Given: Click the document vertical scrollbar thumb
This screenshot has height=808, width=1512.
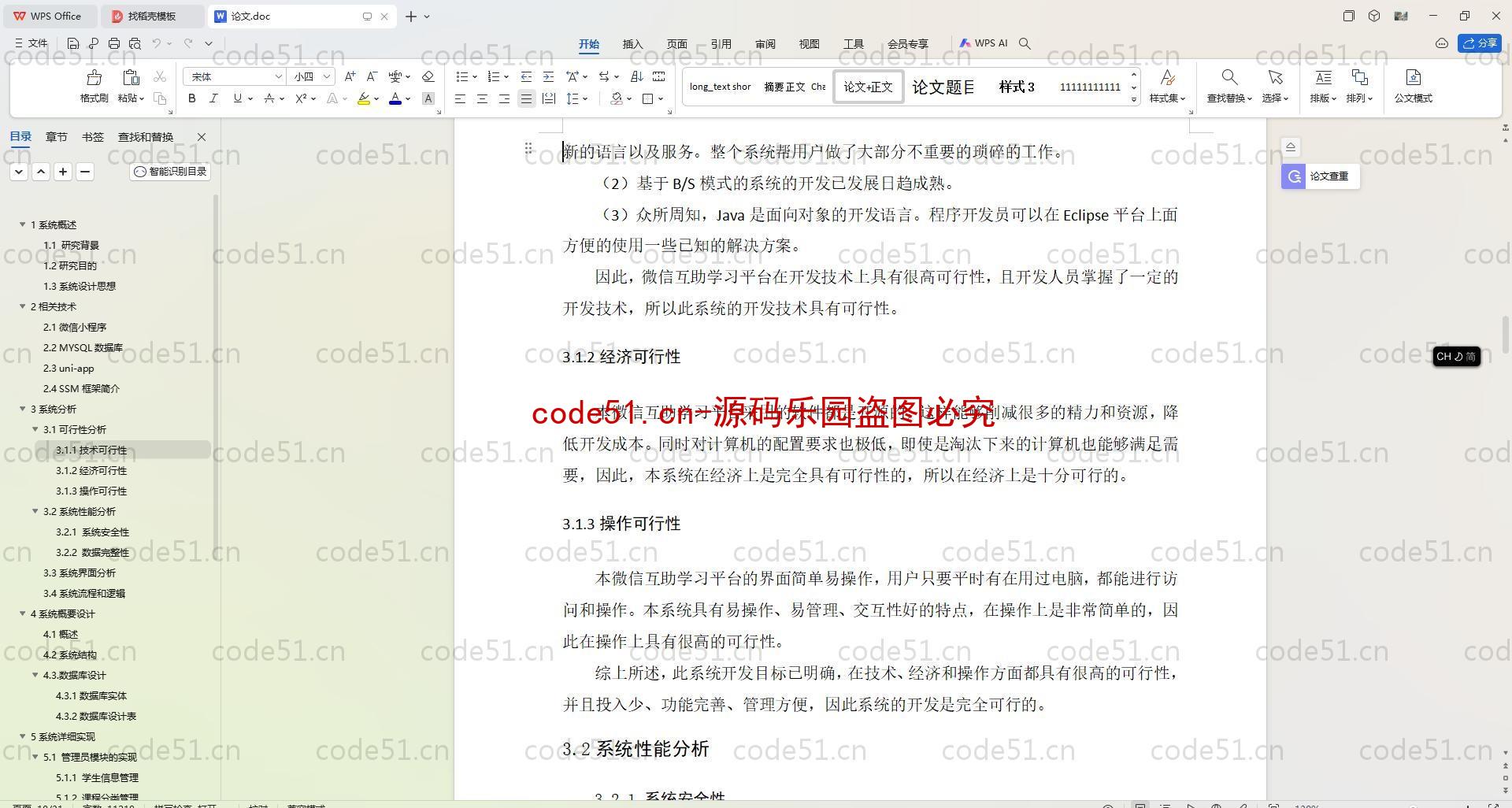Looking at the screenshot, I should click(x=1506, y=335).
